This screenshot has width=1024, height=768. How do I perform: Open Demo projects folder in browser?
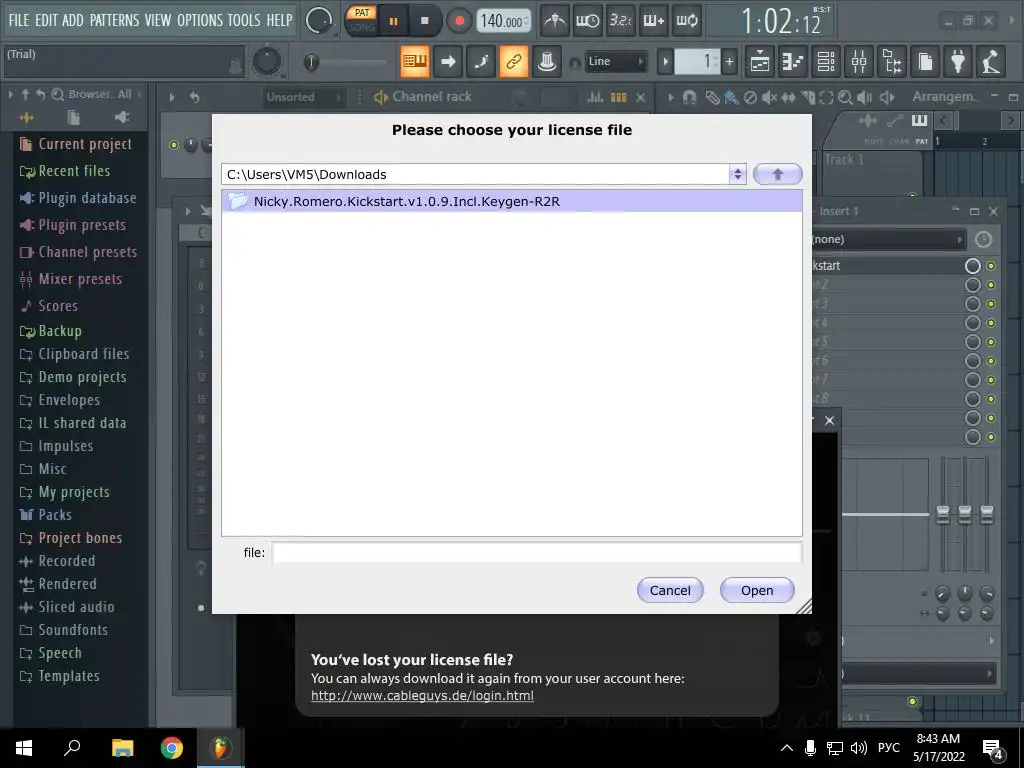coord(72,377)
